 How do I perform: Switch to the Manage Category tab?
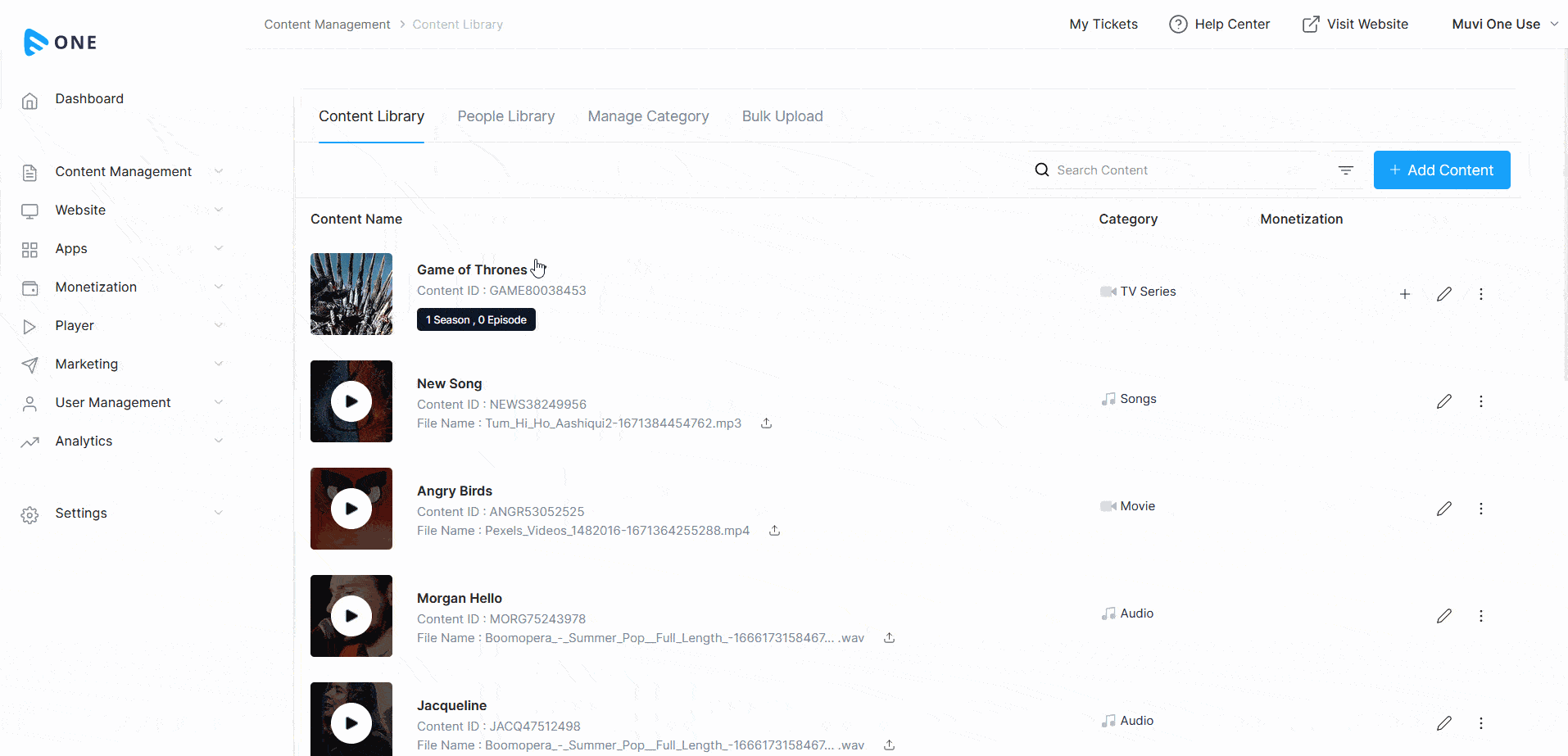click(x=648, y=116)
